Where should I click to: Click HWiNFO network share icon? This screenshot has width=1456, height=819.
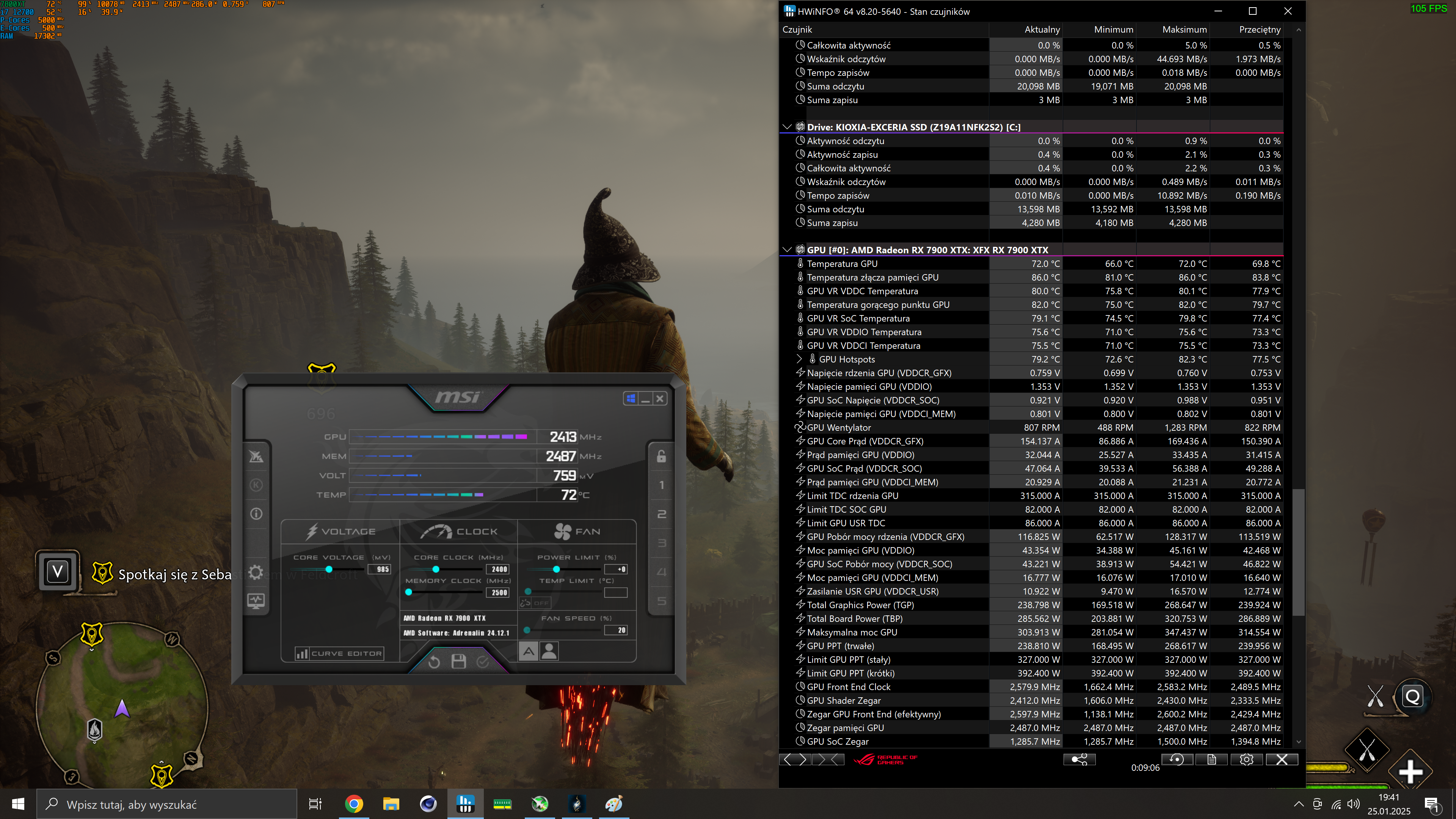click(1079, 759)
